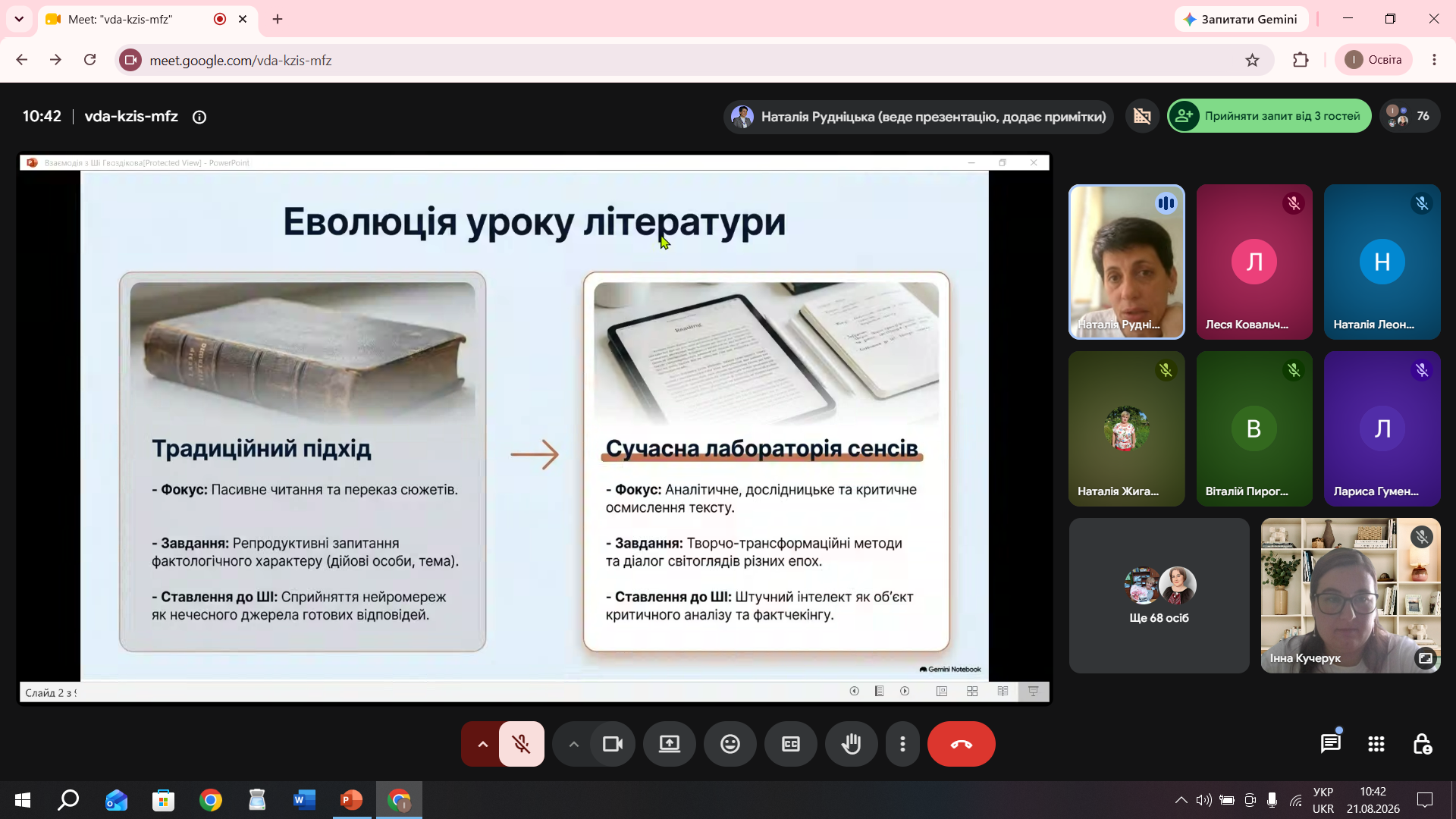Open volume control in system tray

1203,800
